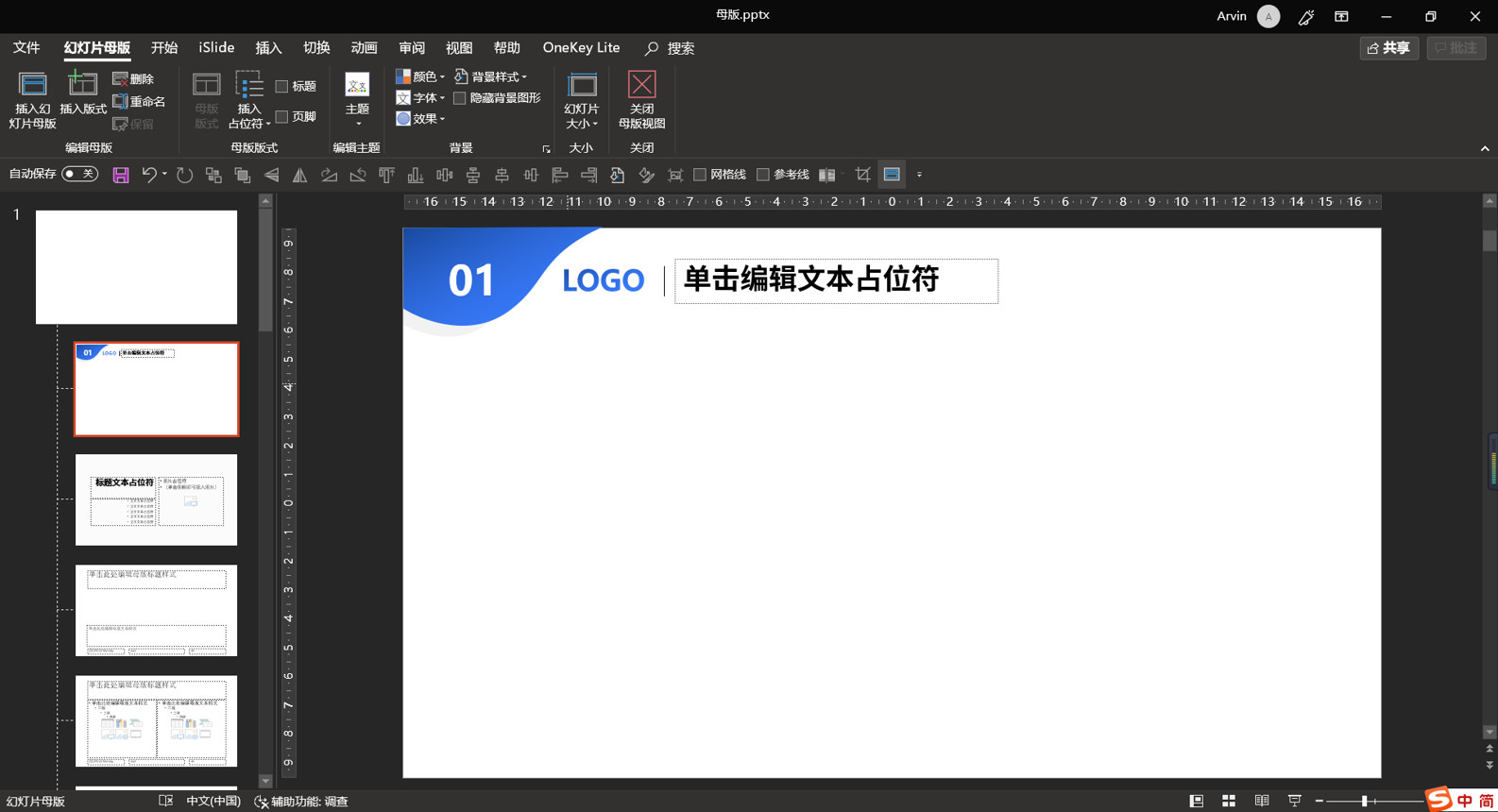Close master view with 关闭母版视图

641,100
